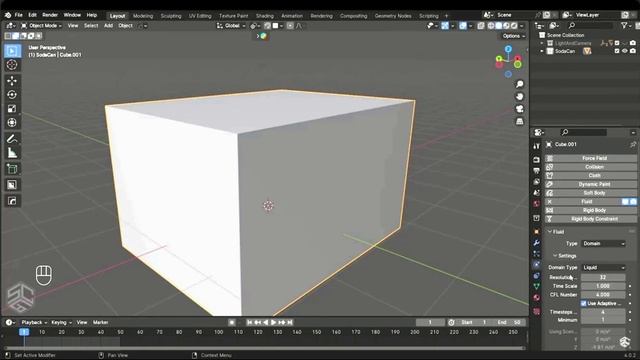Open viewport Options dropdown
Screen dimensions: 640x360
click(x=513, y=36)
